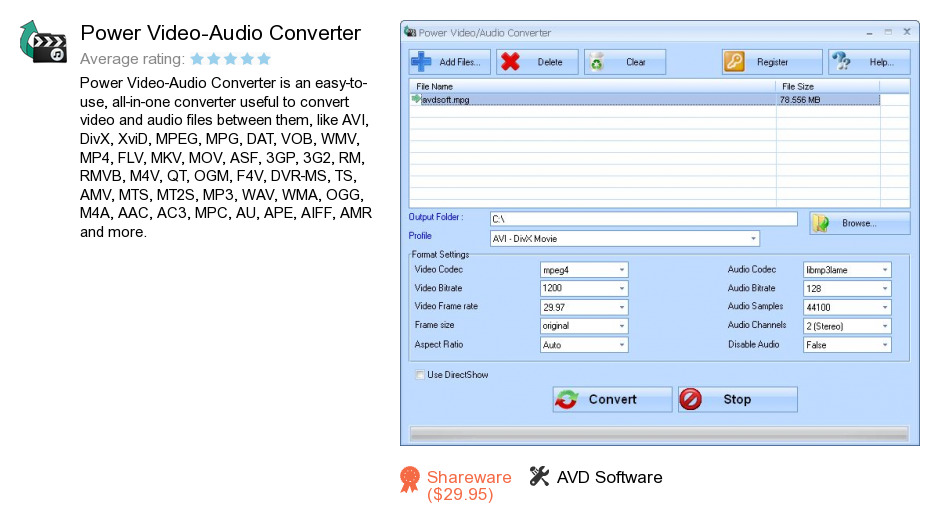This screenshot has width=940, height=530.
Task: Click the Help button label
Action: coord(881,62)
